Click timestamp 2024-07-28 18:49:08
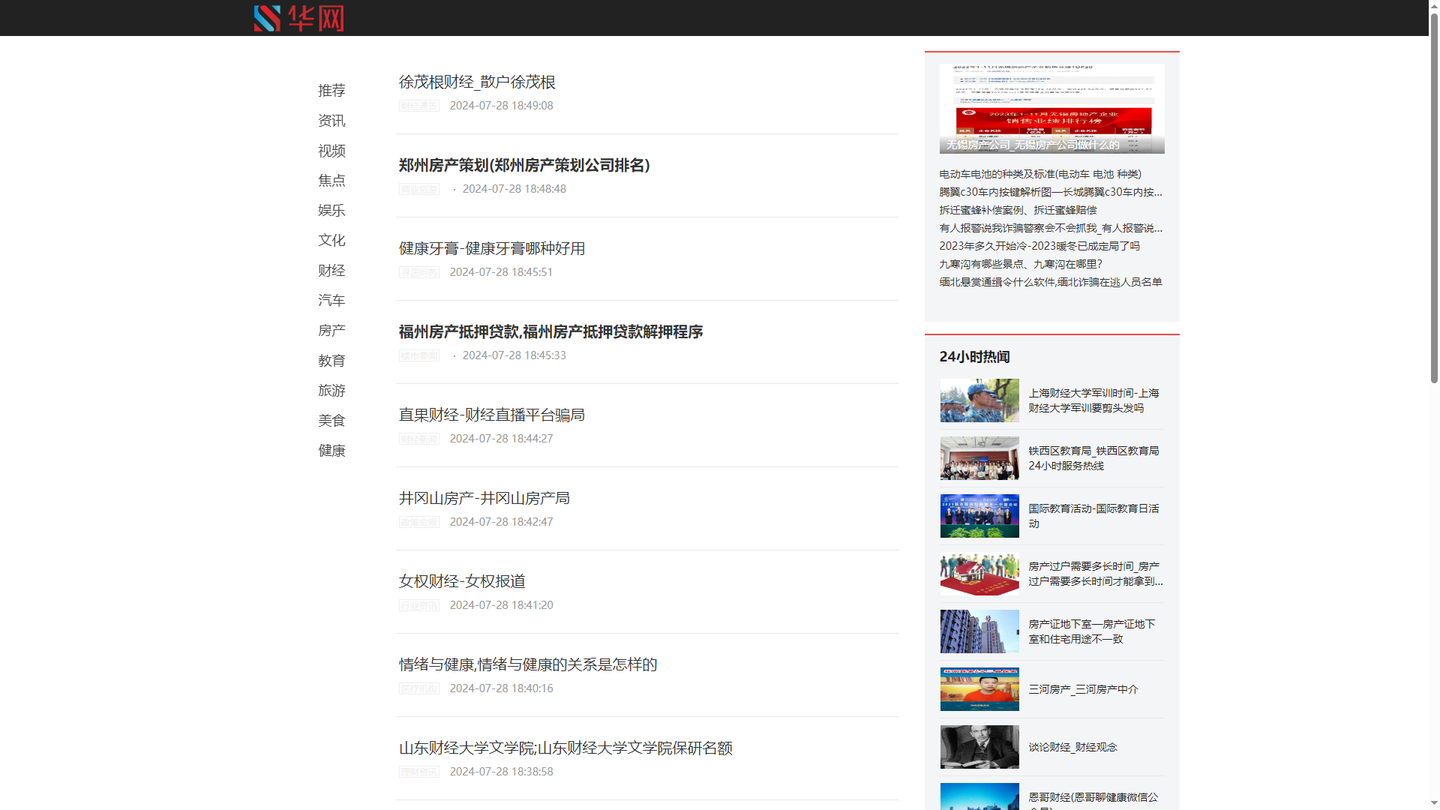Viewport: 1440px width, 810px height. pos(501,105)
